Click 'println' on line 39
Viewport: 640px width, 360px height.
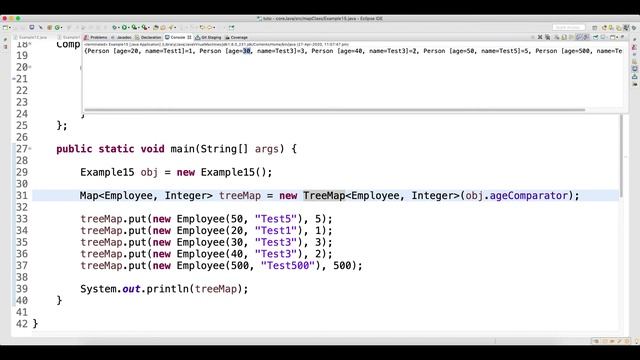coord(167,289)
